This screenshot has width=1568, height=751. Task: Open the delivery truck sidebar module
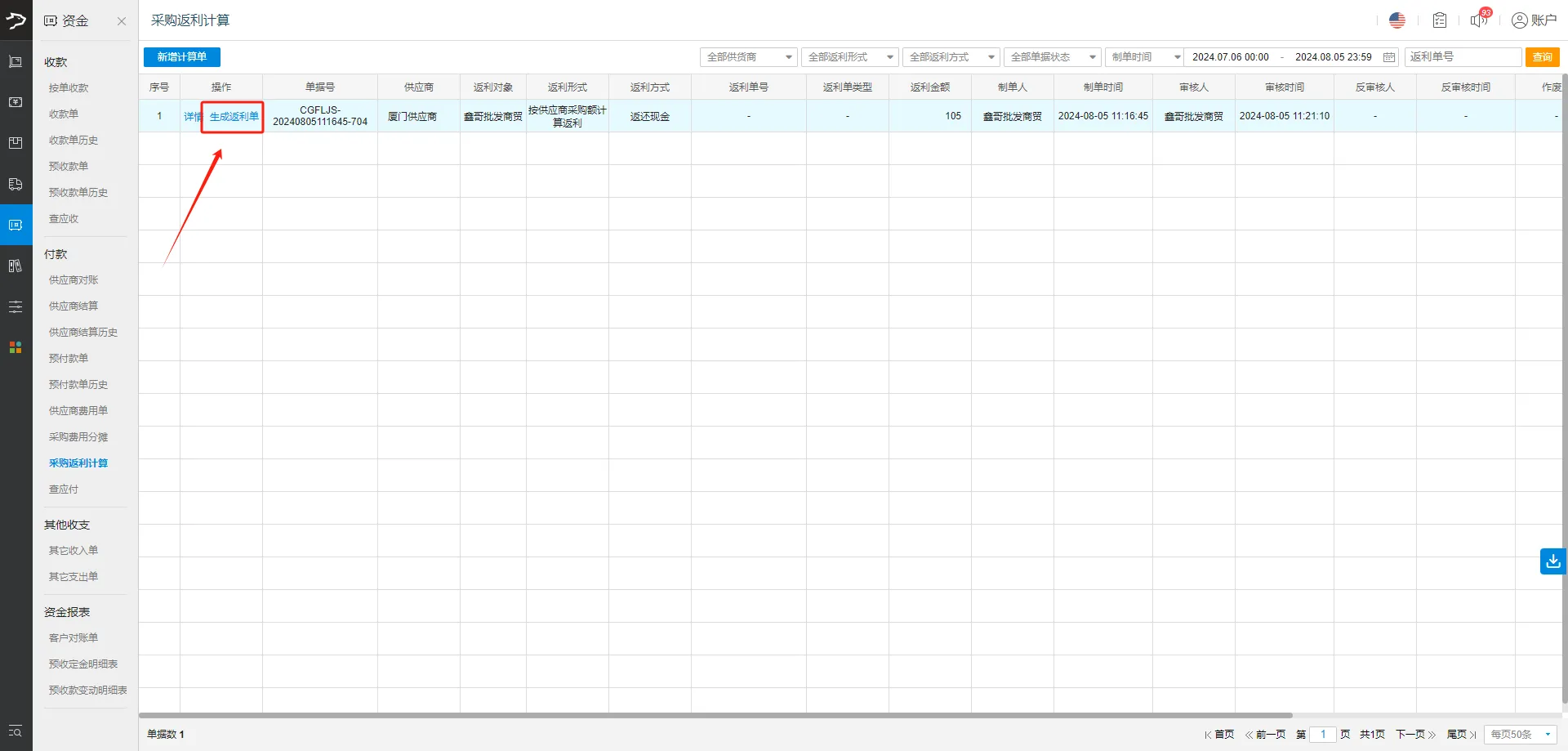point(16,184)
